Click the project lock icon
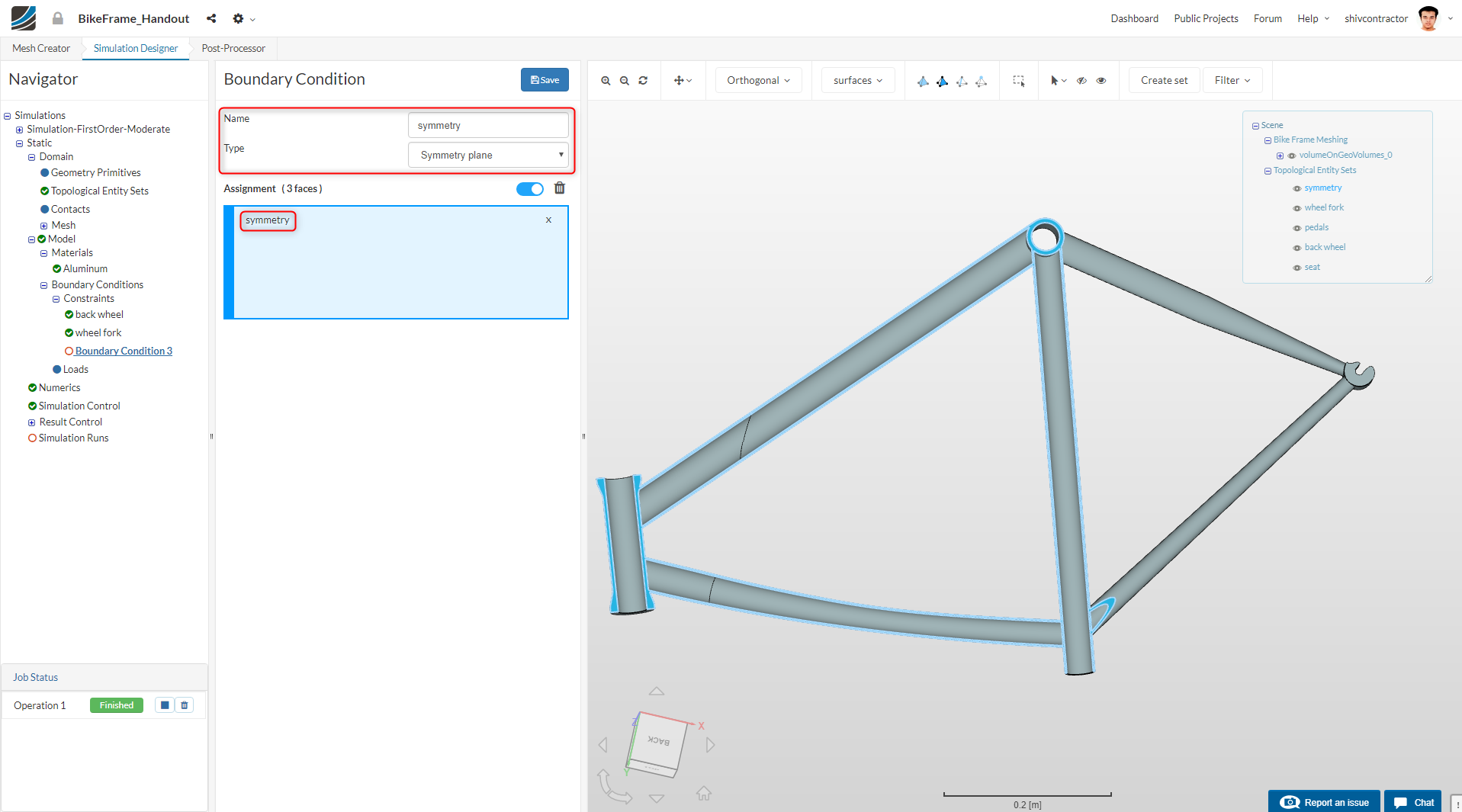Image resolution: width=1462 pixels, height=812 pixels. tap(58, 18)
